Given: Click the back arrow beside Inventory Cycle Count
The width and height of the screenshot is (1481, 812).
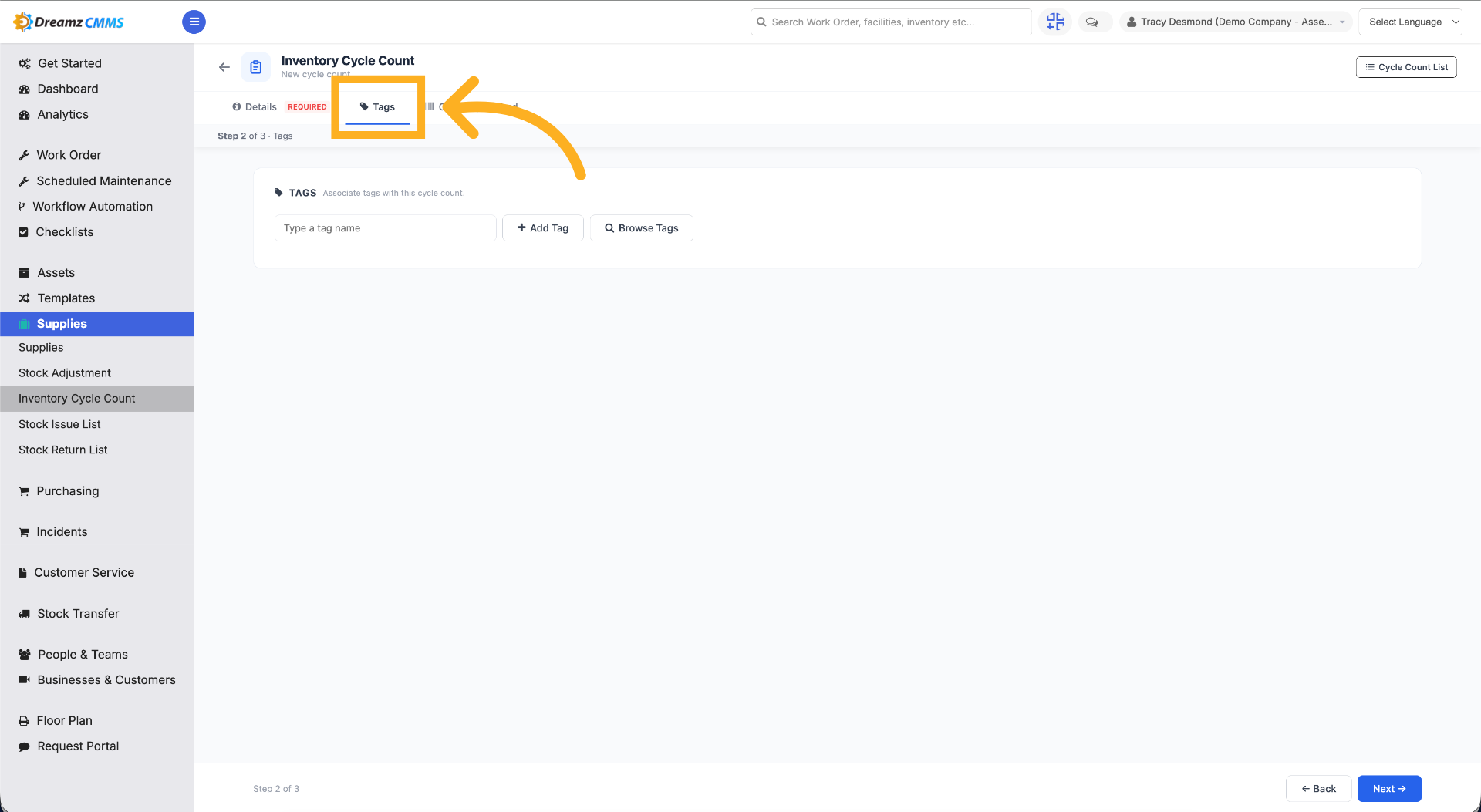Looking at the screenshot, I should tap(224, 67).
